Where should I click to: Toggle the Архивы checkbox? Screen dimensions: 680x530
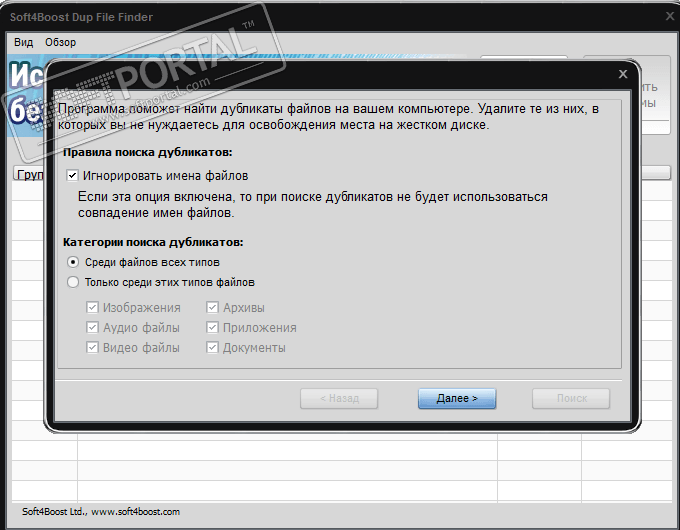point(212,308)
